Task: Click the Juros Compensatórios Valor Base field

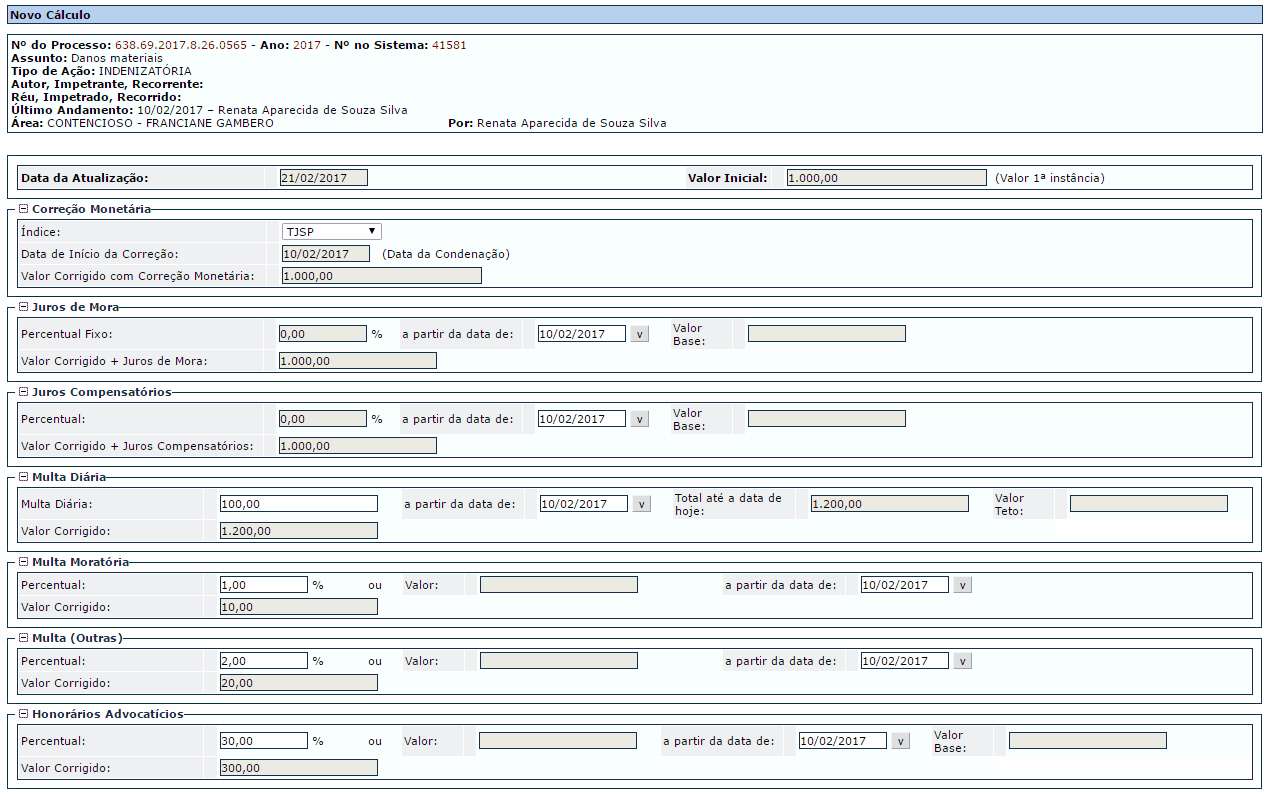Action: pos(827,419)
